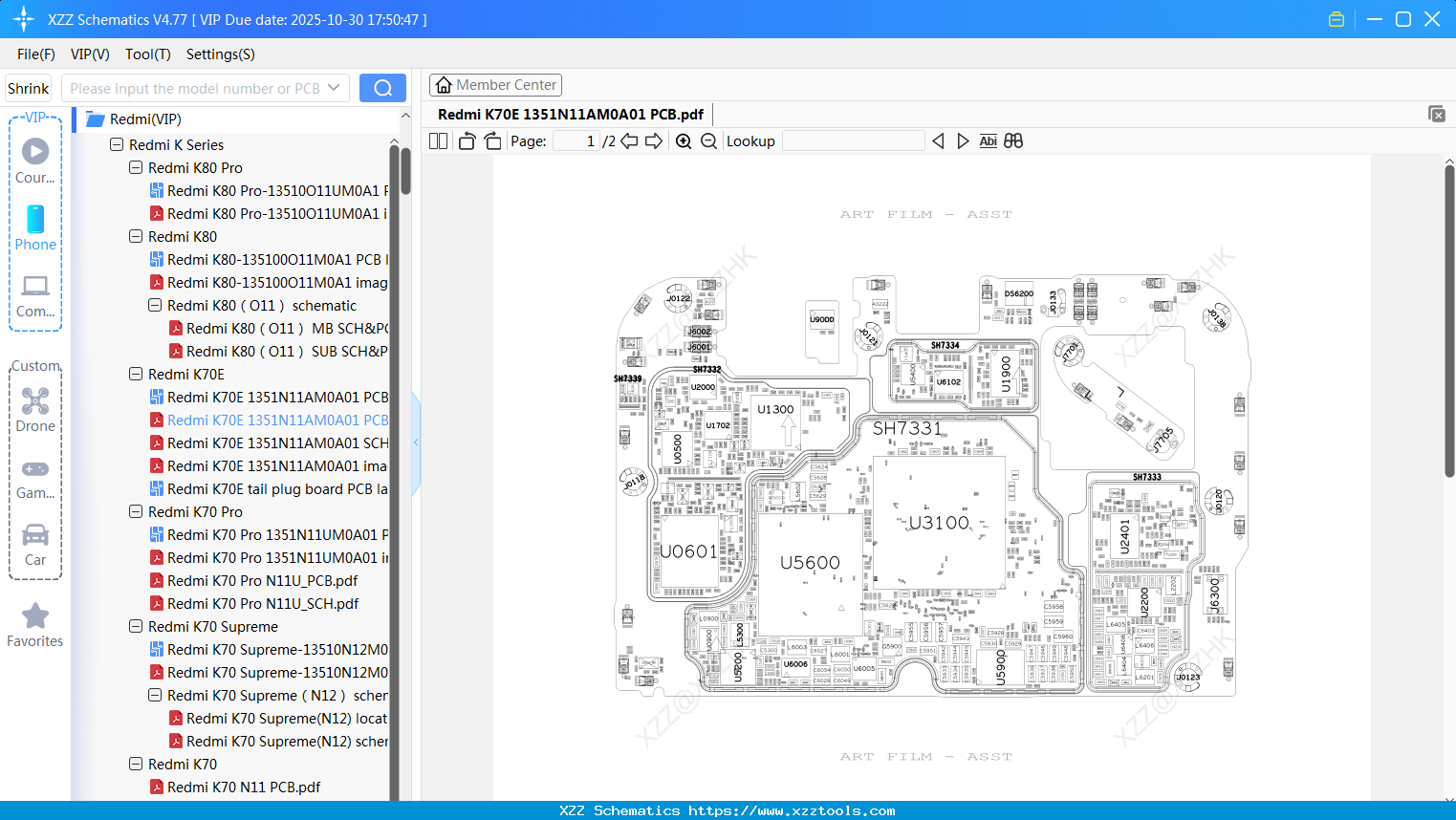Open the VIP(V) menu
This screenshot has height=820, width=1456.
pos(90,54)
